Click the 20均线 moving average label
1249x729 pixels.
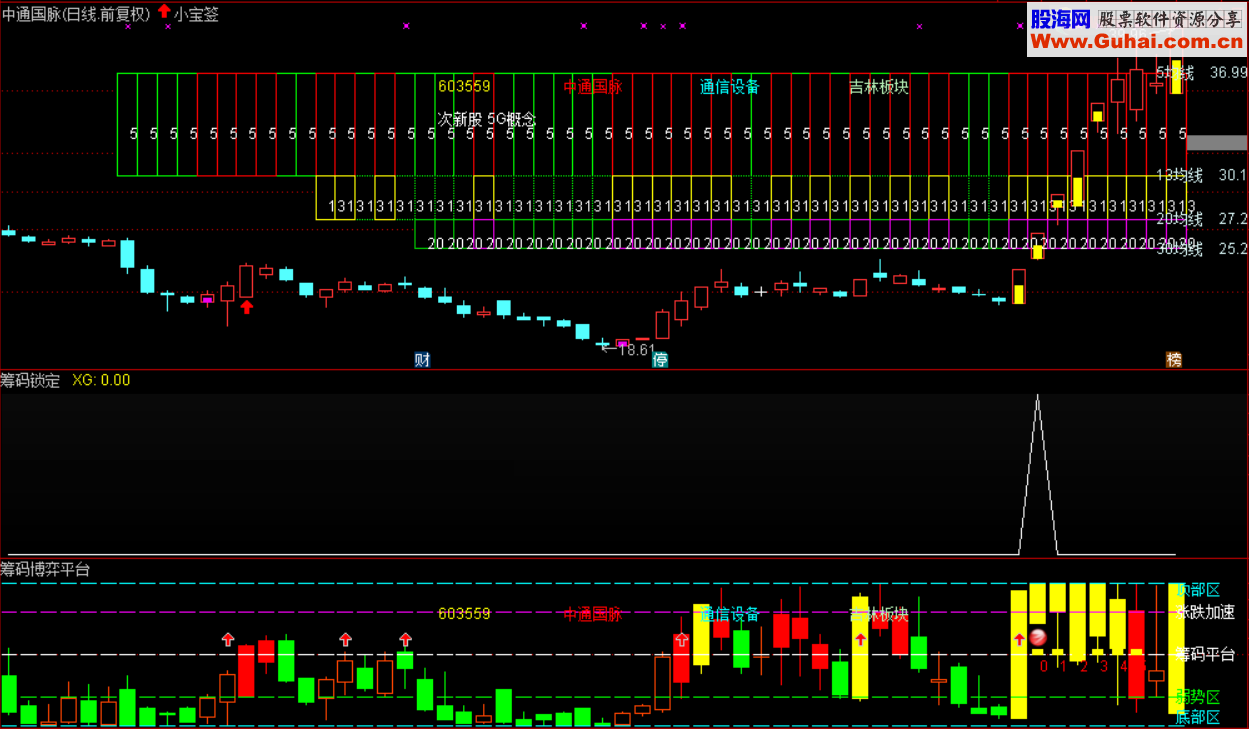1179,219
